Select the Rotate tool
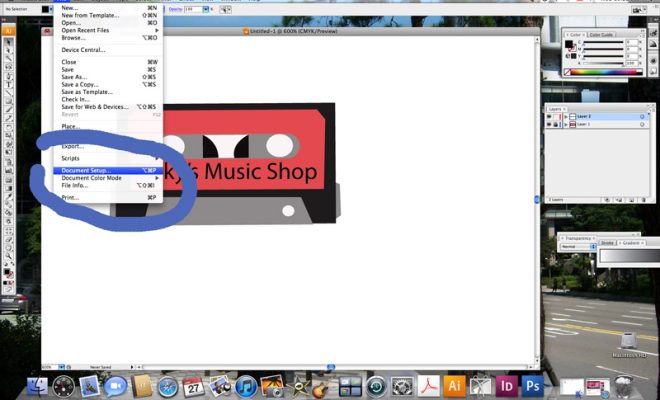 tap(8, 127)
